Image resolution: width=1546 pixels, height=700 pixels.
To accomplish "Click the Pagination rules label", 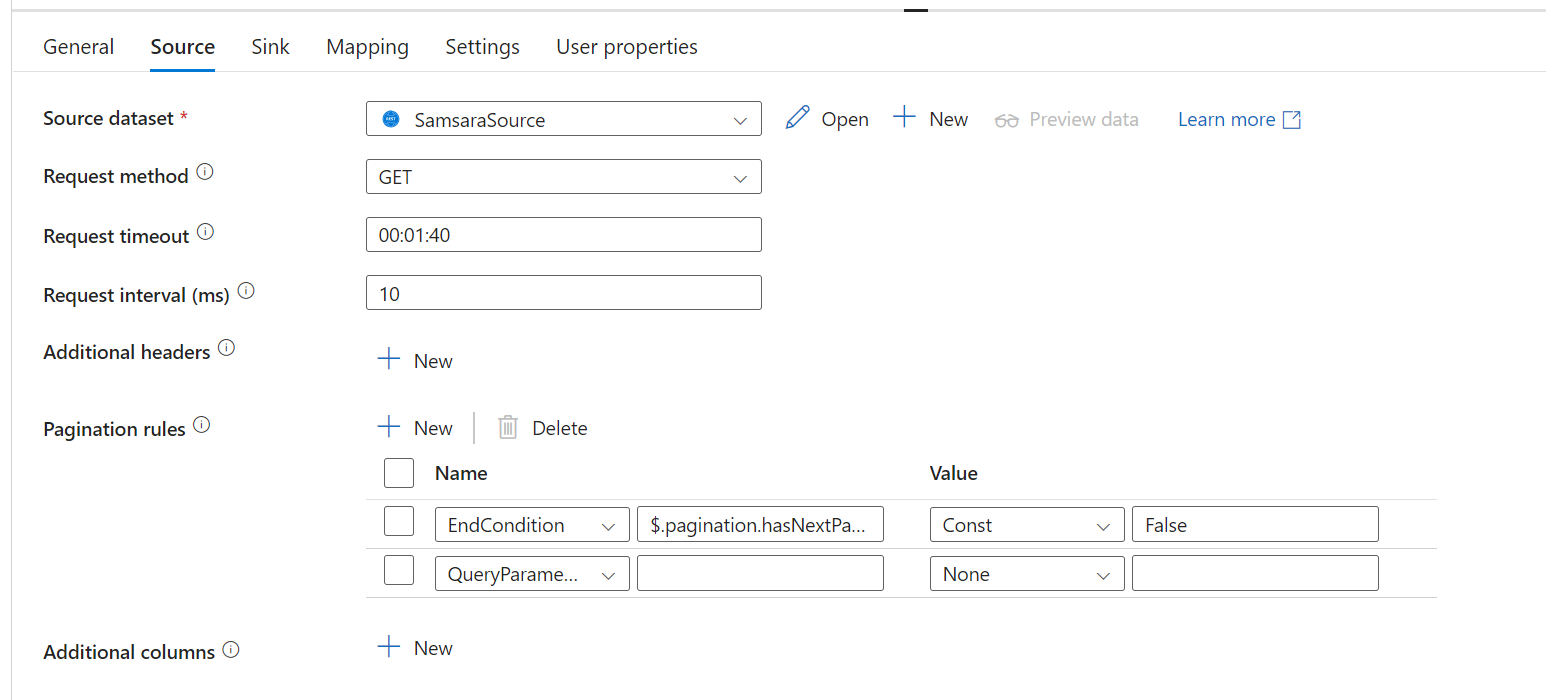I will click(x=114, y=429).
